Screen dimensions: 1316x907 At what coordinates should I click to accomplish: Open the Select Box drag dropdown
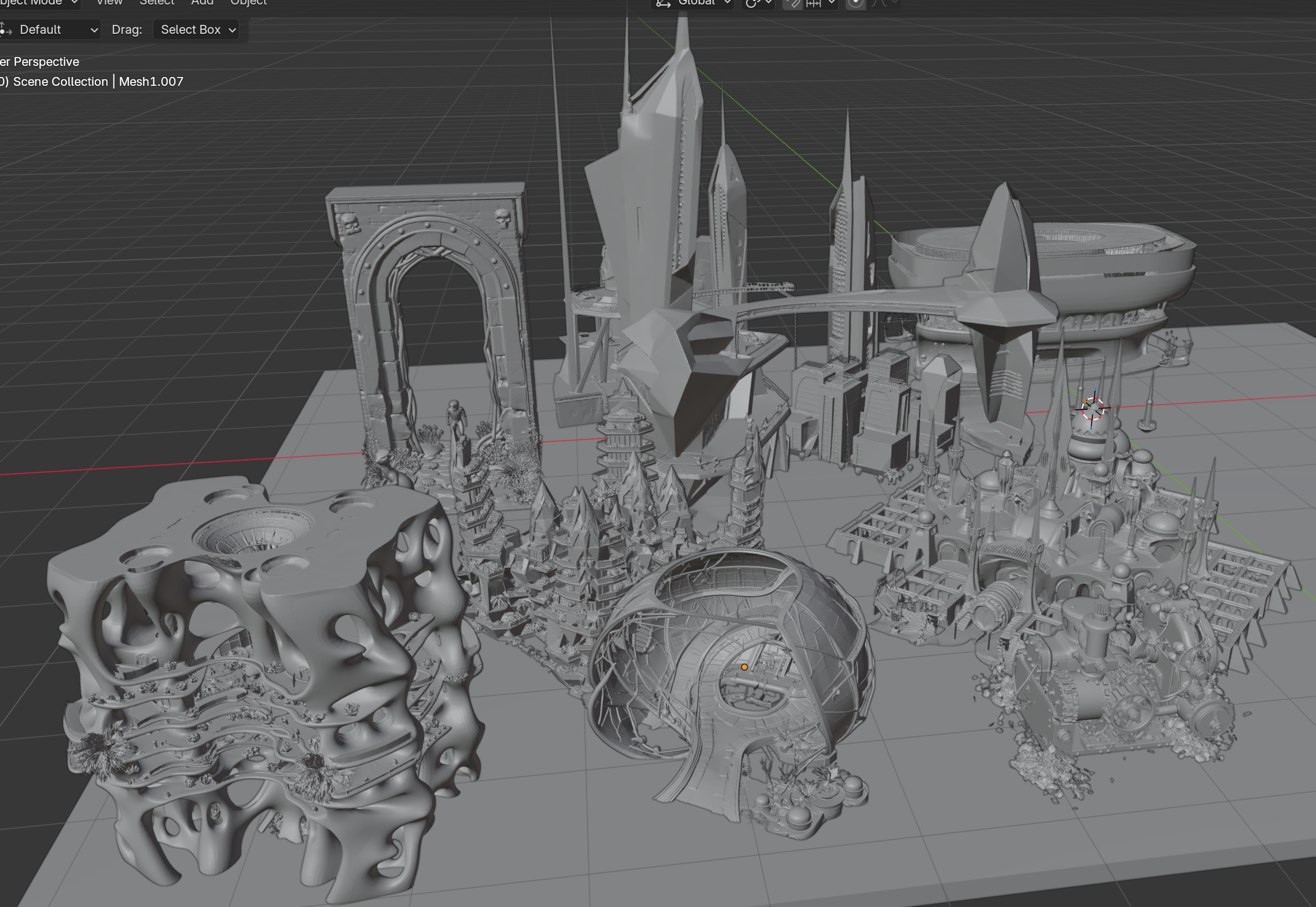click(197, 29)
